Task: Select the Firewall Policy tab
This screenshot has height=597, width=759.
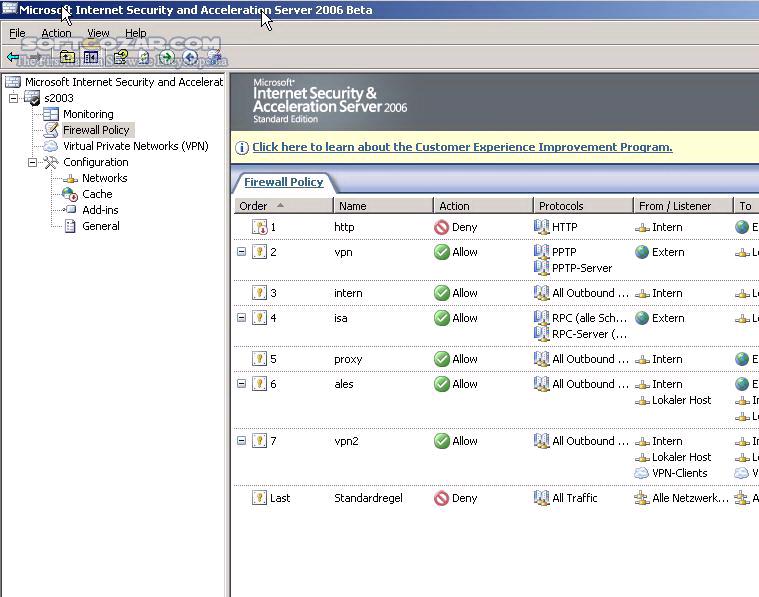Action: pyautogui.click(x=284, y=182)
